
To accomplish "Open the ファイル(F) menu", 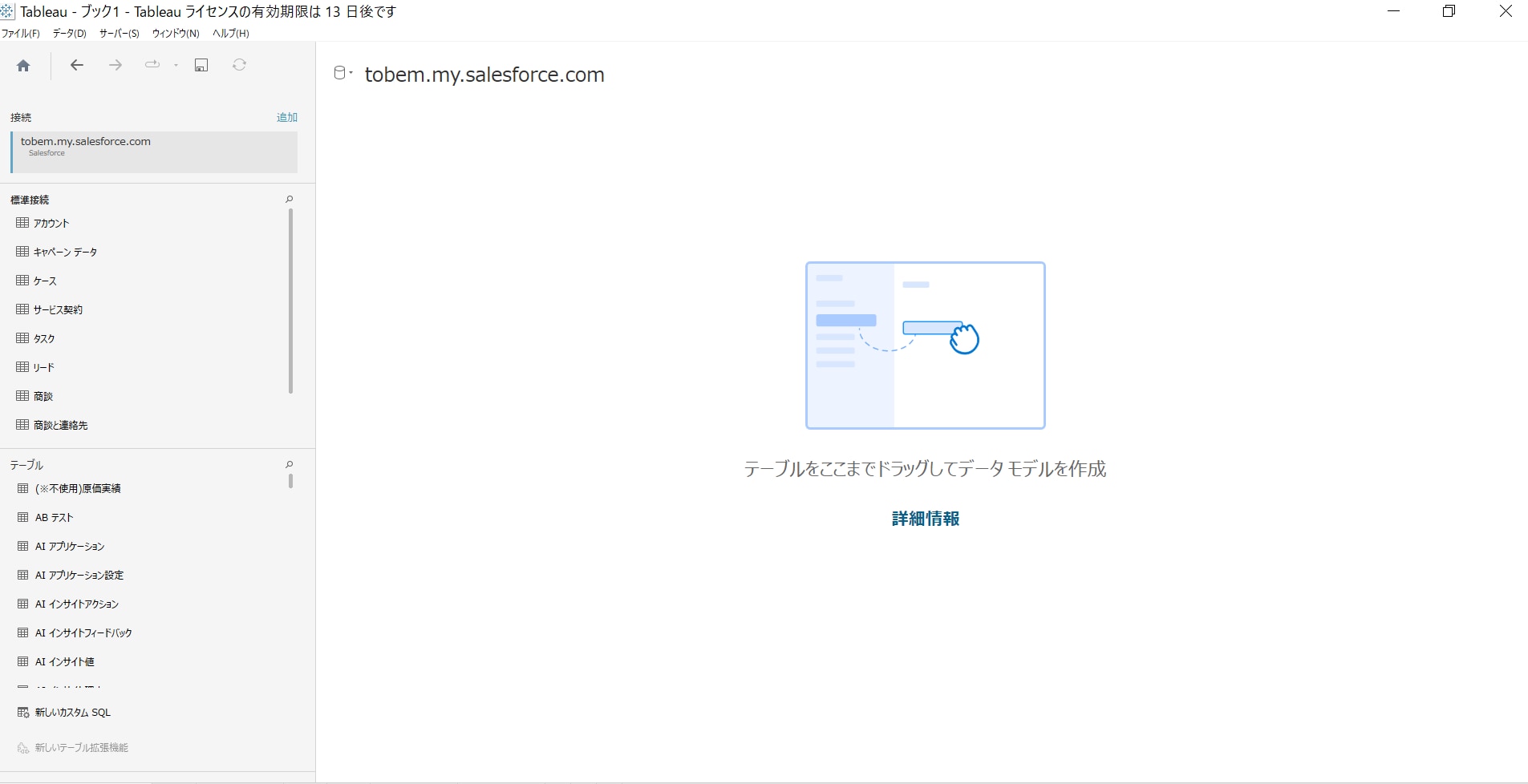I will coord(20,34).
